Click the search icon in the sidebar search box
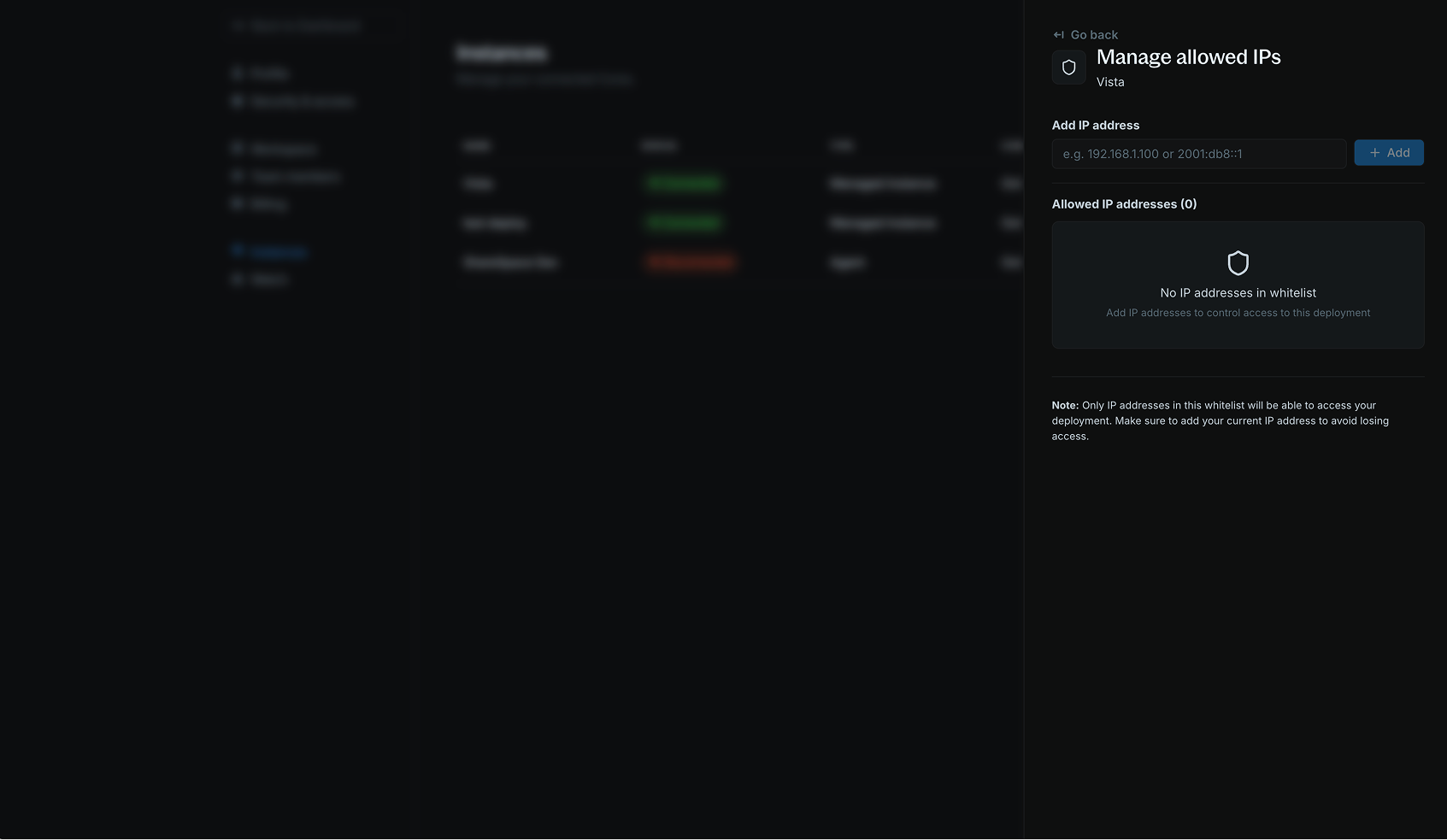Image resolution: width=1447 pixels, height=840 pixels. click(239, 25)
